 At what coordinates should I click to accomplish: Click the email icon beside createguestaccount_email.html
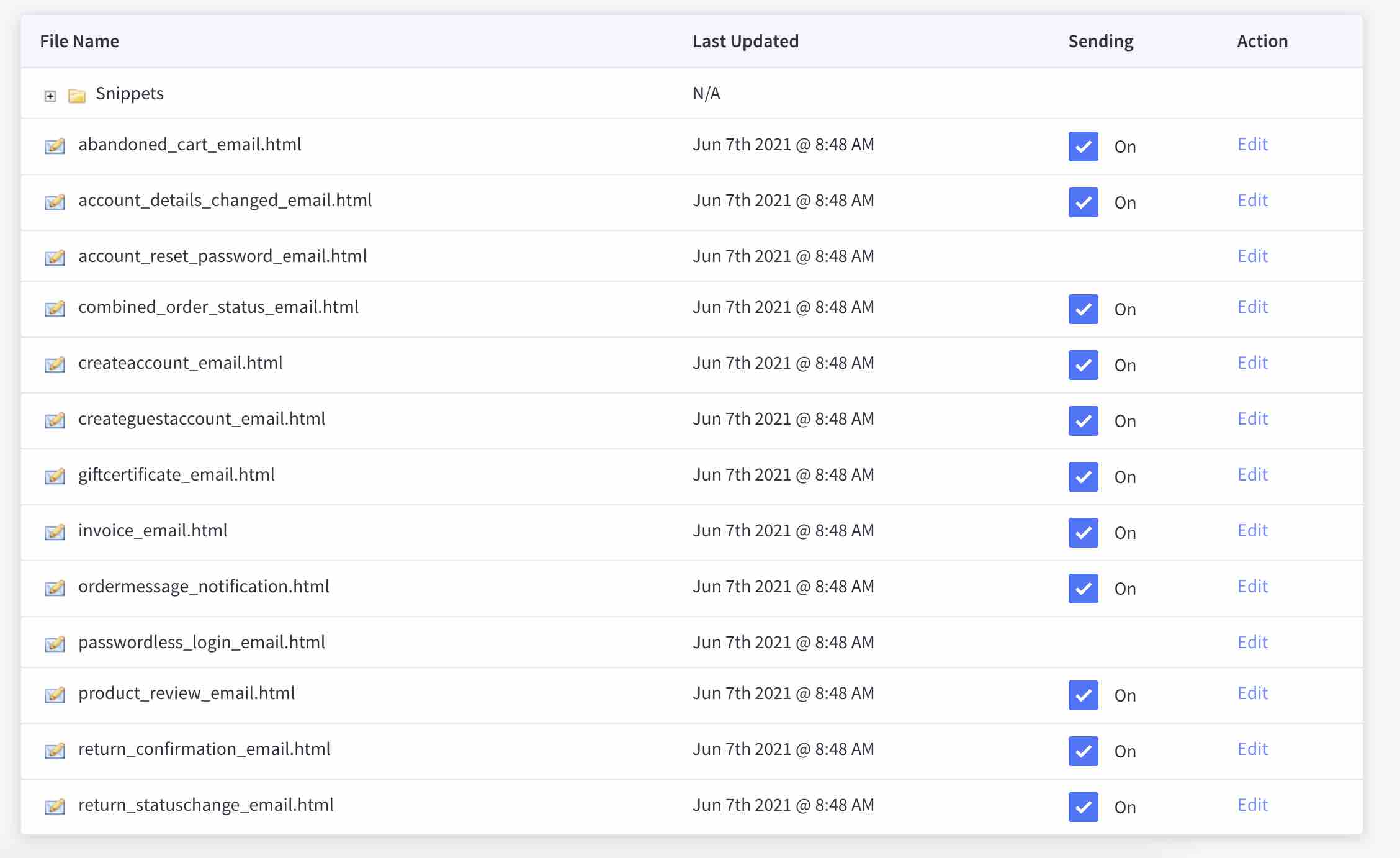tap(54, 418)
